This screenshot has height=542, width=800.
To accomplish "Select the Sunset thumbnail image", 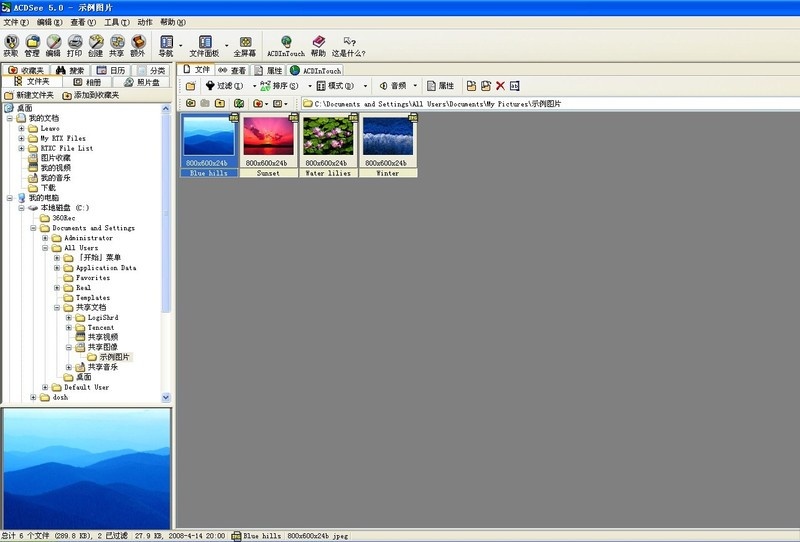I will point(267,142).
